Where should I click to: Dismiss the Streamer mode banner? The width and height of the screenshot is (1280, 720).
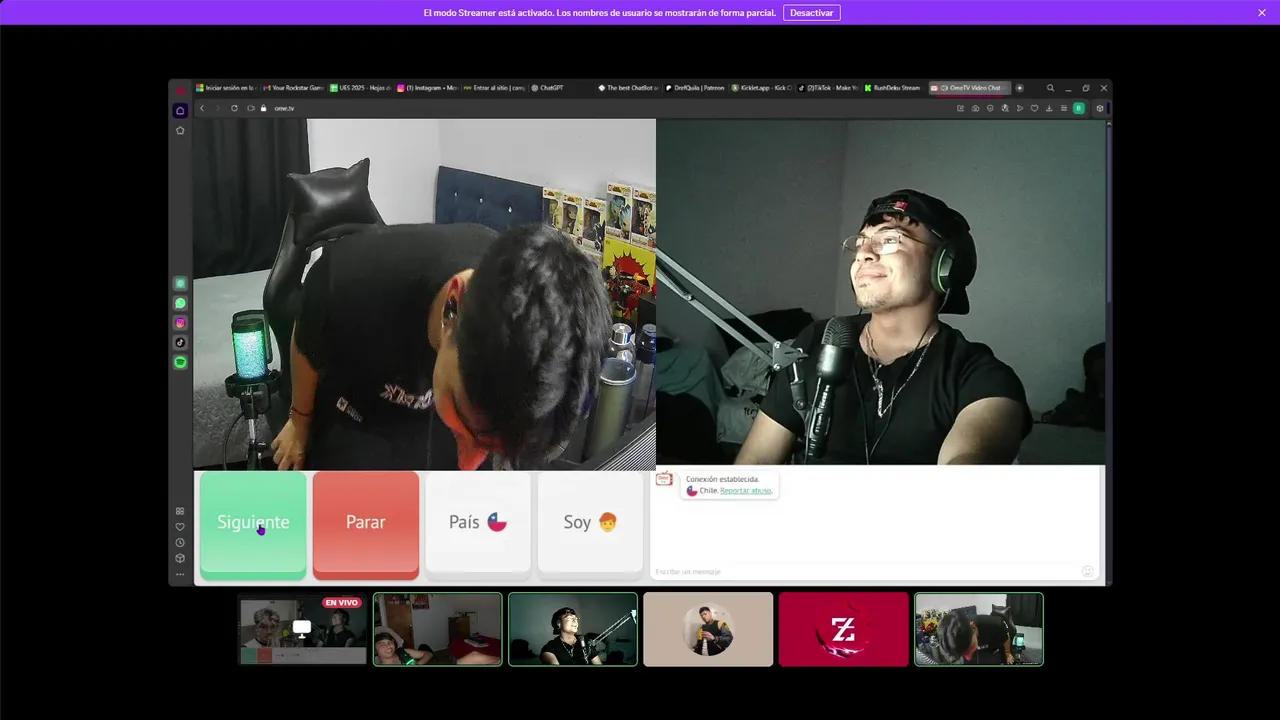[x=1262, y=12]
